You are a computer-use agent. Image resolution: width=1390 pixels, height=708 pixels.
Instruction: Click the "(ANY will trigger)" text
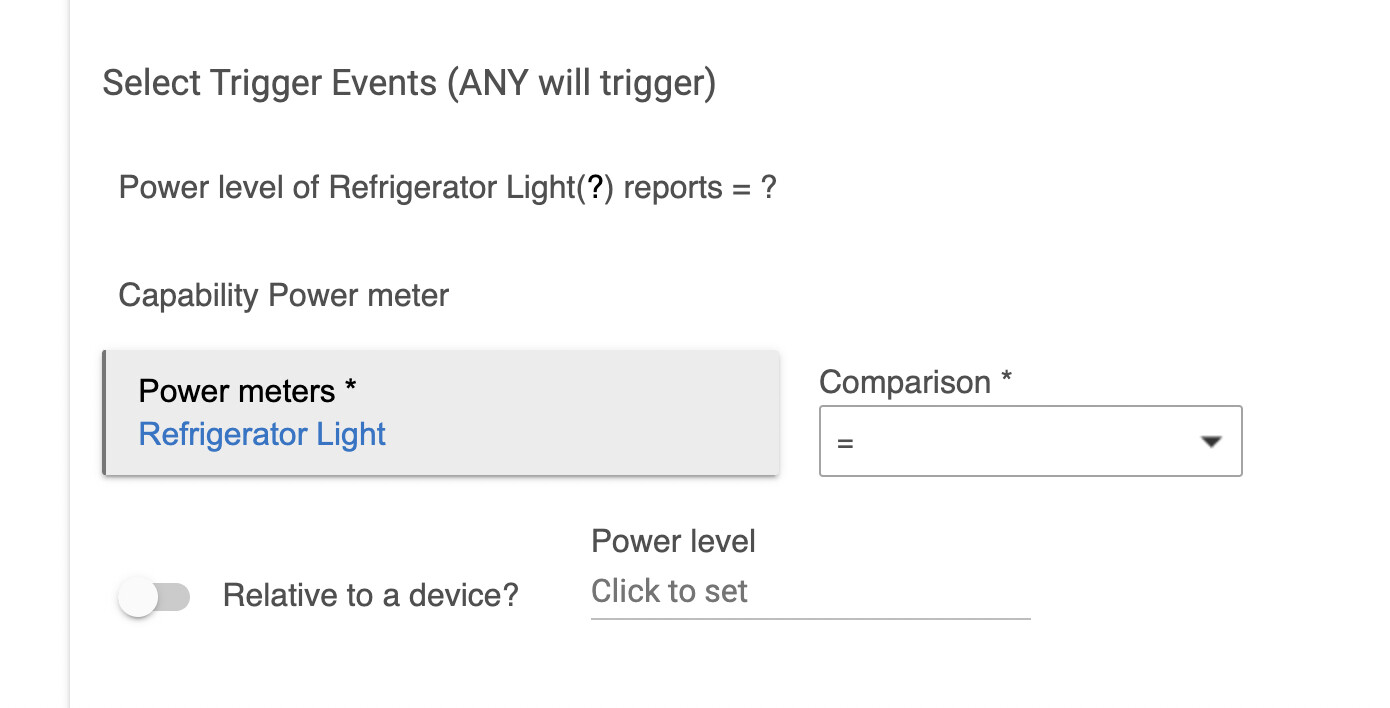pos(581,83)
